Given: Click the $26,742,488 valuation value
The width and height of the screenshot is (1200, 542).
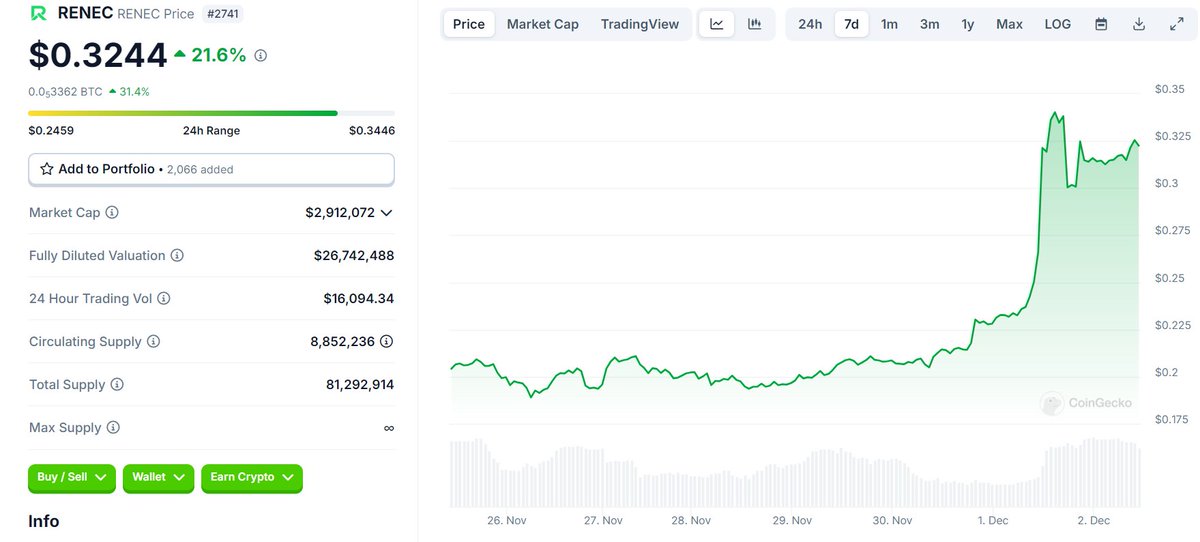Looking at the screenshot, I should [x=354, y=256].
